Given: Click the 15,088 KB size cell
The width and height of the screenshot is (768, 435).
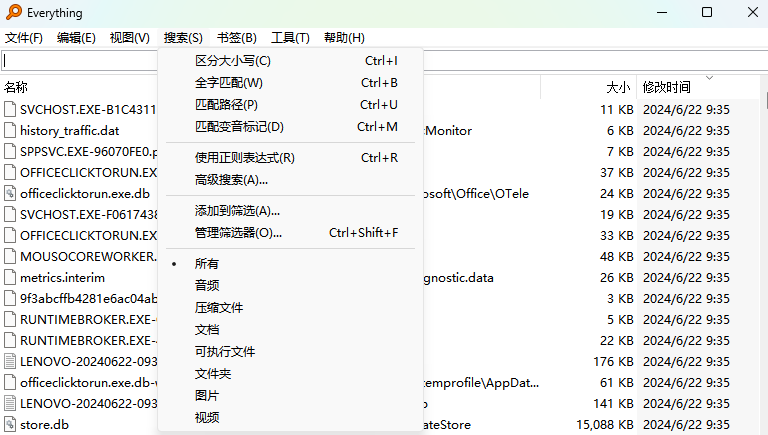Looking at the screenshot, I should pyautogui.click(x=605, y=425).
